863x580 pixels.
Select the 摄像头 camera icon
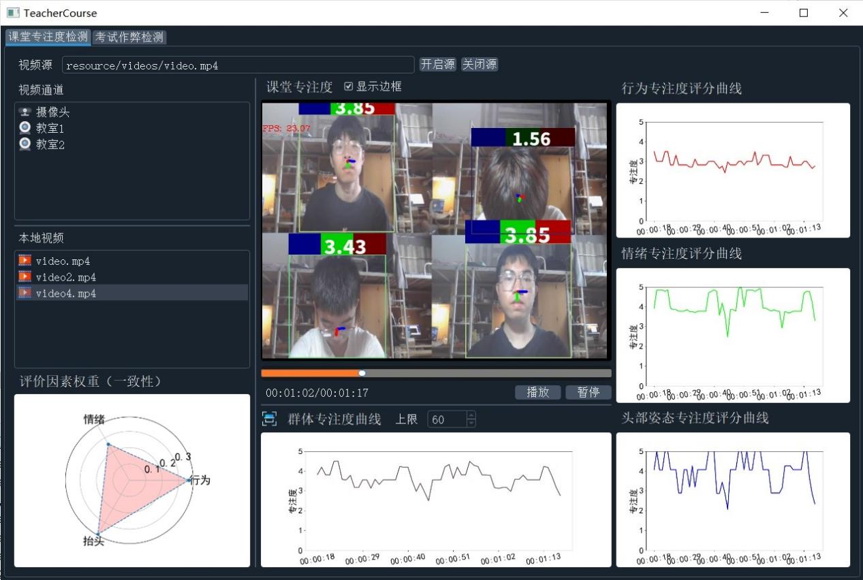pos(25,112)
